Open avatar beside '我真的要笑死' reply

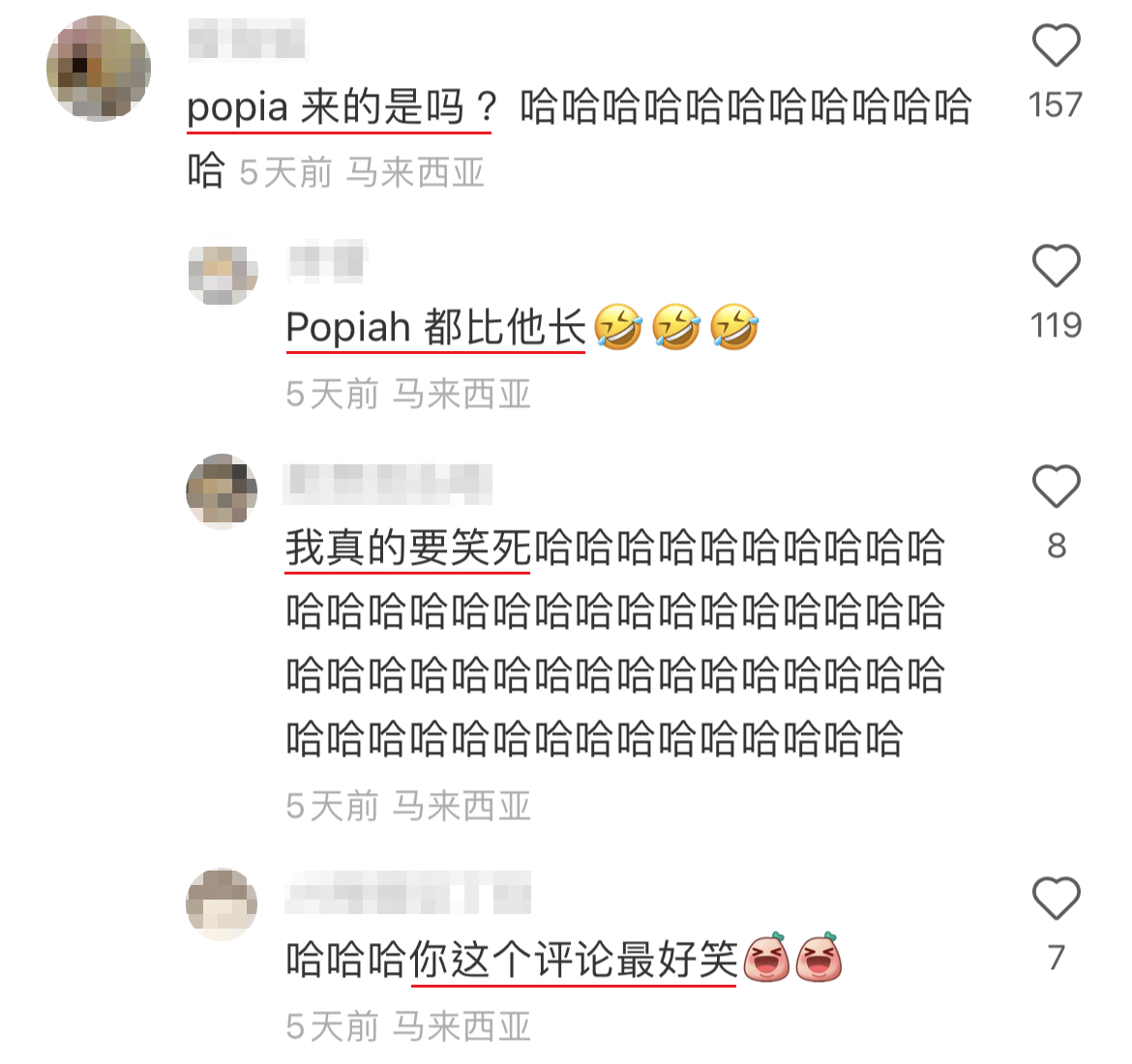point(222,491)
